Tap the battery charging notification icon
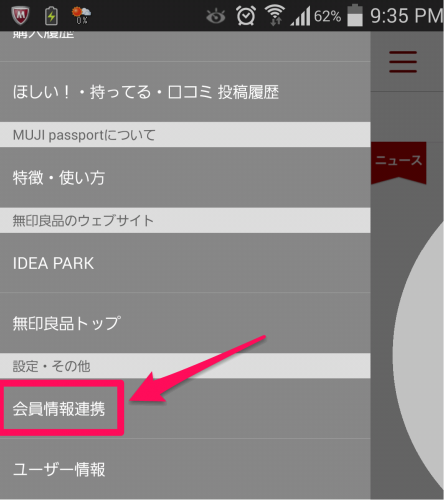Viewport: 444px width, 500px height. (51, 16)
